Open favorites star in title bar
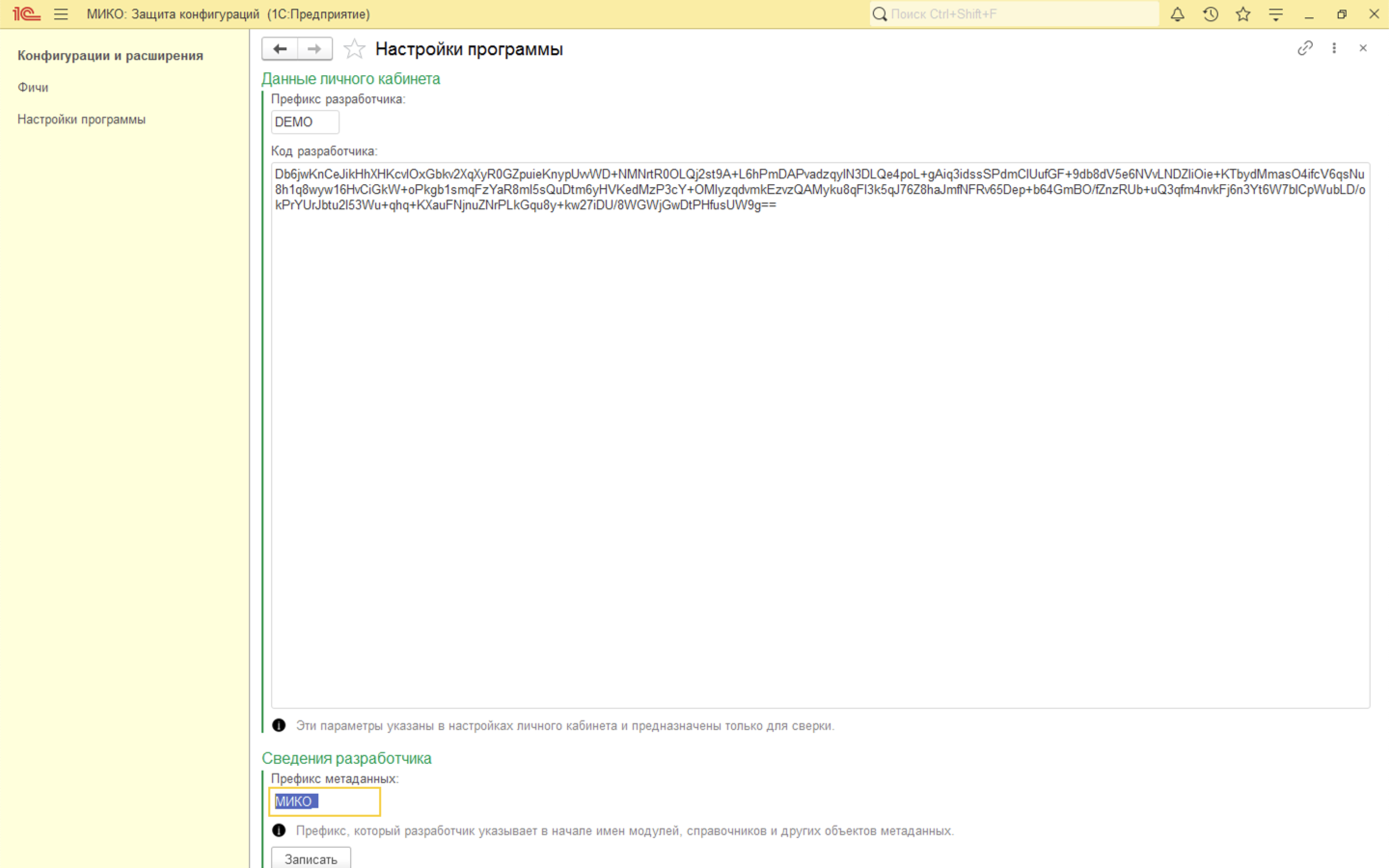Screen dimensions: 1389x868 [1243, 14]
